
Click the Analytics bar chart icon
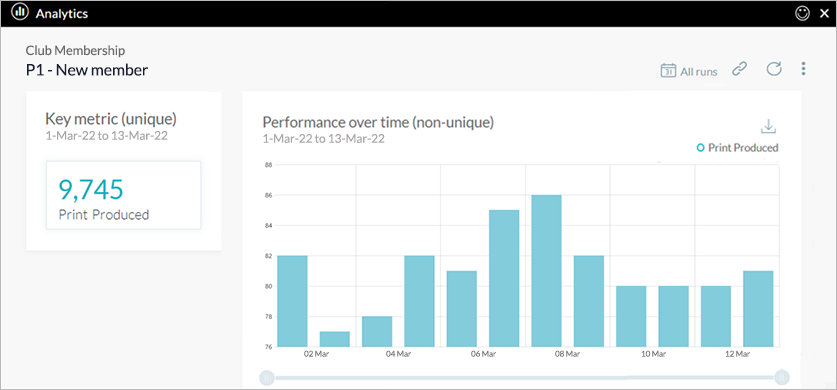[x=20, y=13]
